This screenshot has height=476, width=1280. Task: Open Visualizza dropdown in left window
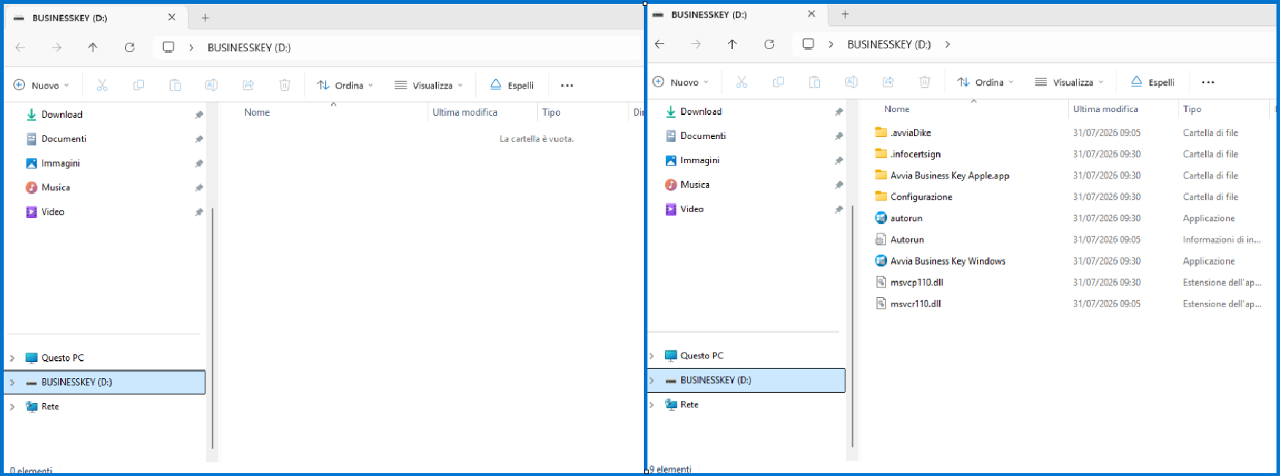point(429,85)
